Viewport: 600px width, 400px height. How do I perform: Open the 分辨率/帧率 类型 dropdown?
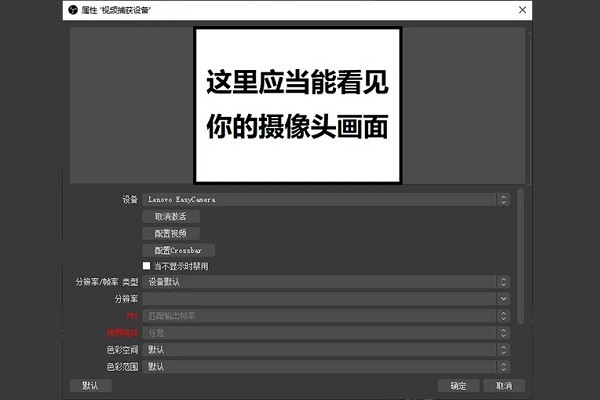coord(326,282)
